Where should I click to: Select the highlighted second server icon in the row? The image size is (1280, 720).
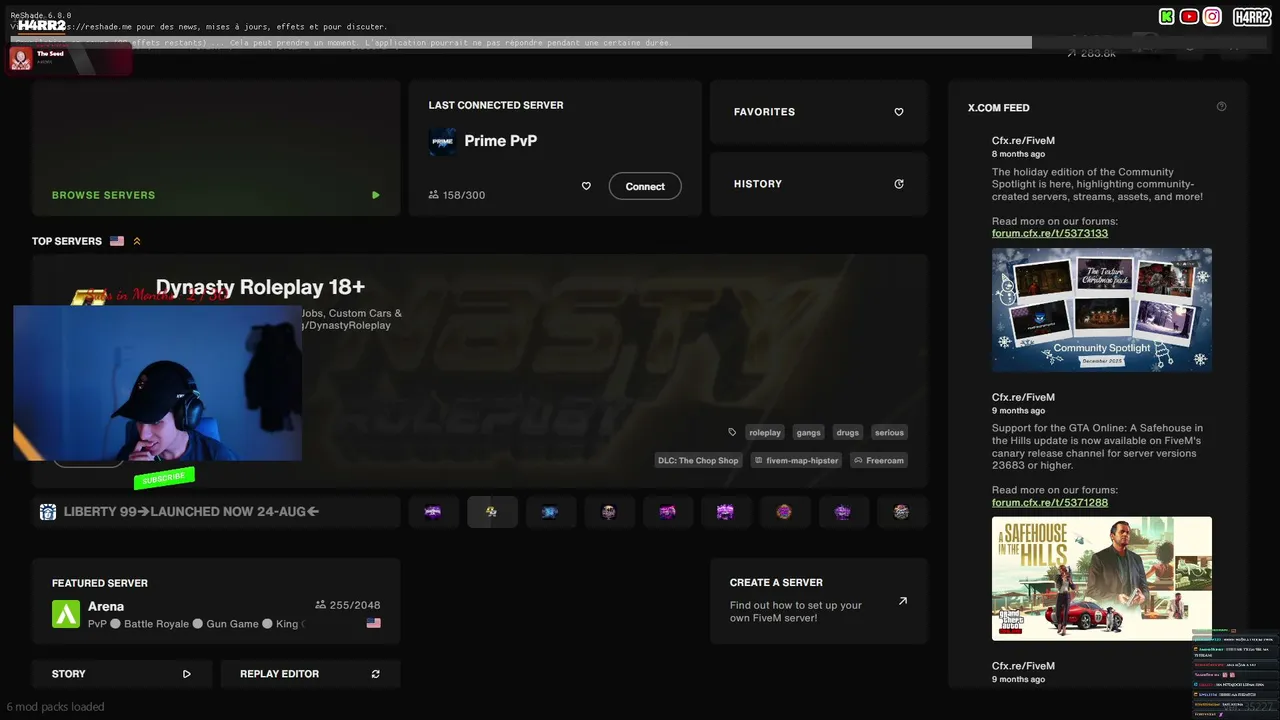coord(492,512)
